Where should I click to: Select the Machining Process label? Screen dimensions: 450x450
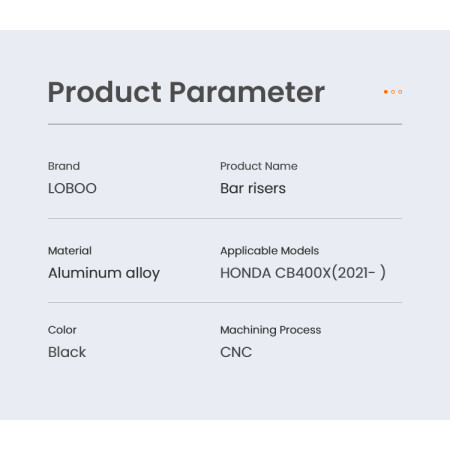pyautogui.click(x=271, y=330)
